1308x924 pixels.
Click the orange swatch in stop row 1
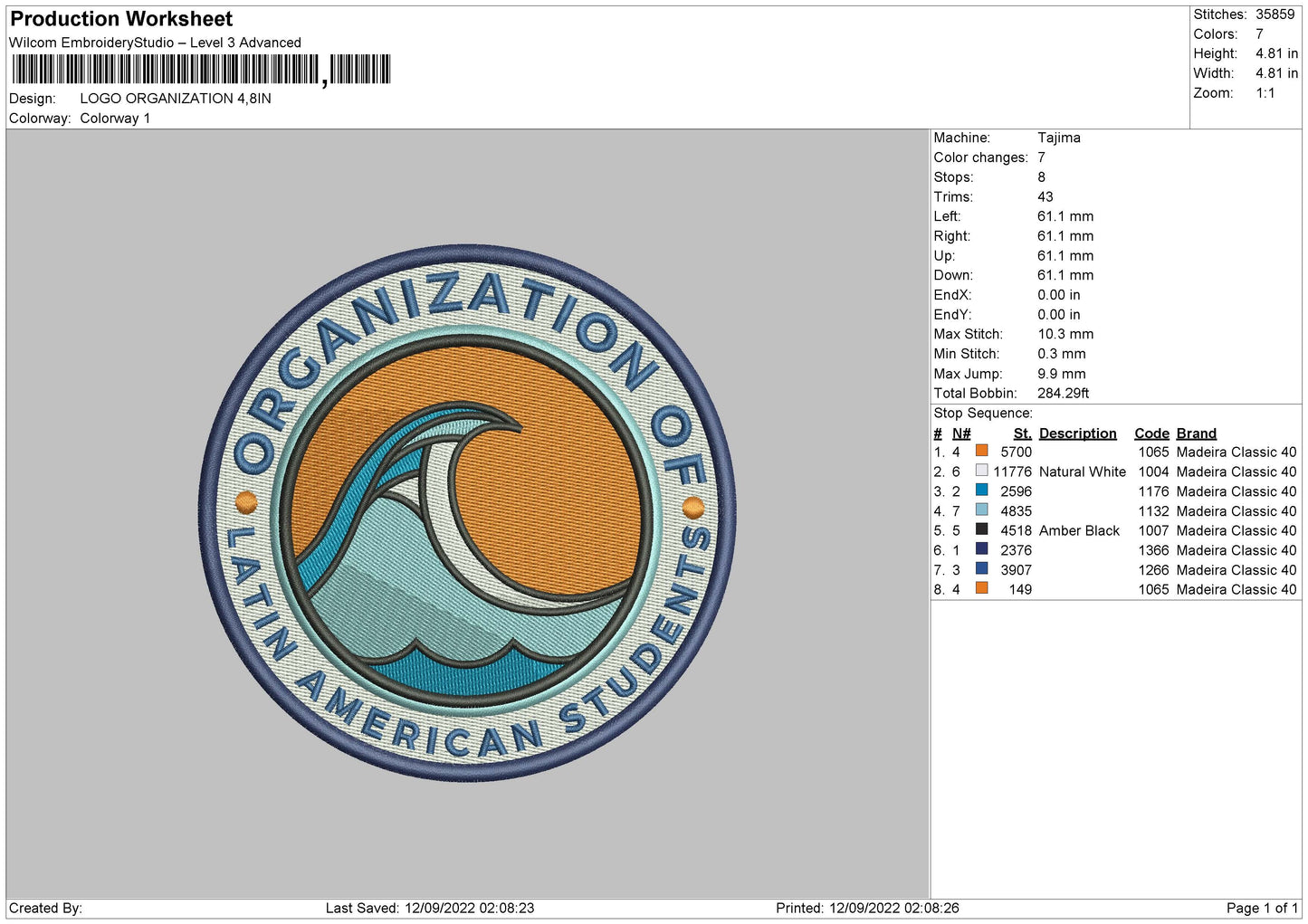pos(981,451)
